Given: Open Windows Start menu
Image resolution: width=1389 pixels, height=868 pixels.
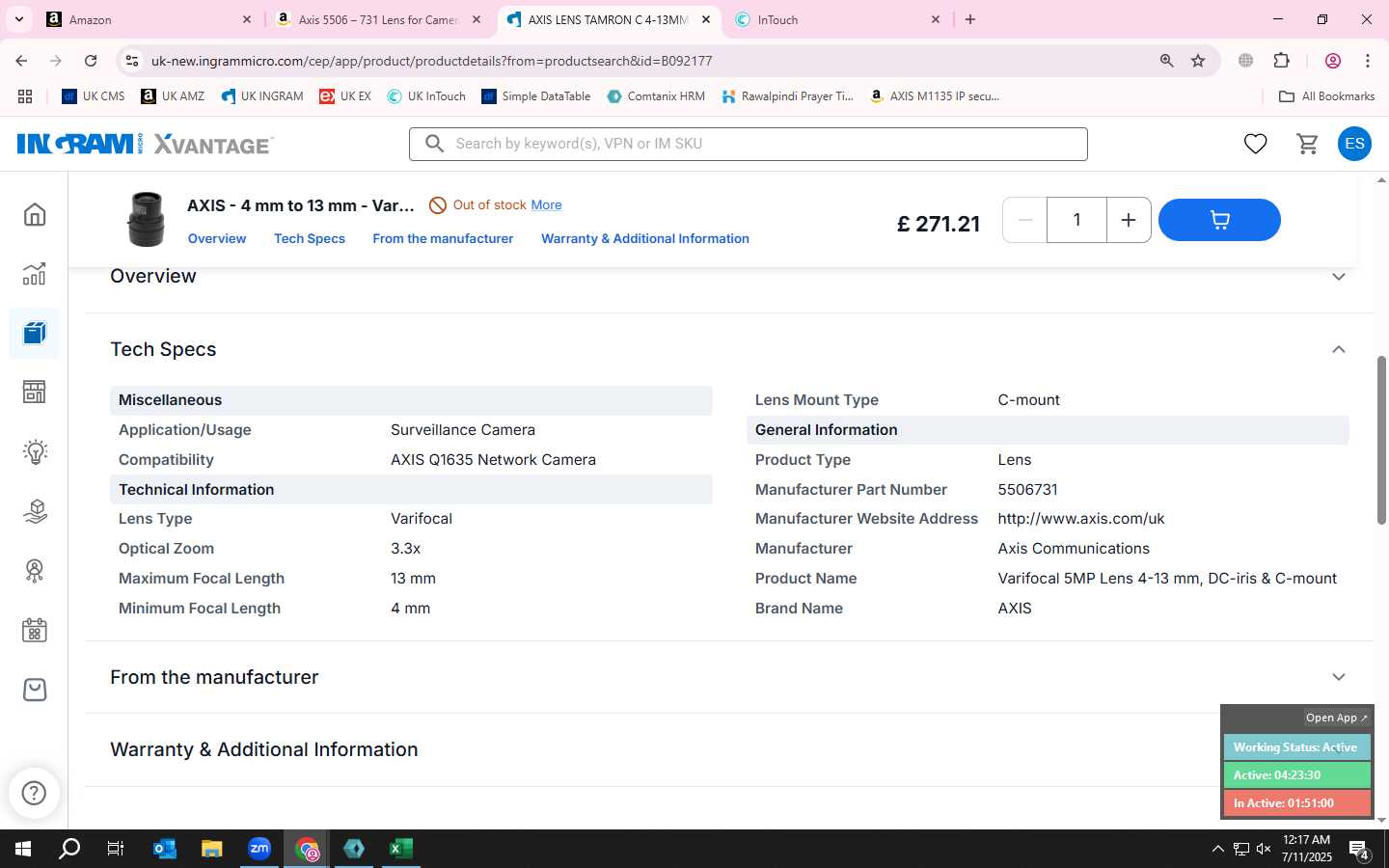Looking at the screenshot, I should pyautogui.click(x=23, y=849).
